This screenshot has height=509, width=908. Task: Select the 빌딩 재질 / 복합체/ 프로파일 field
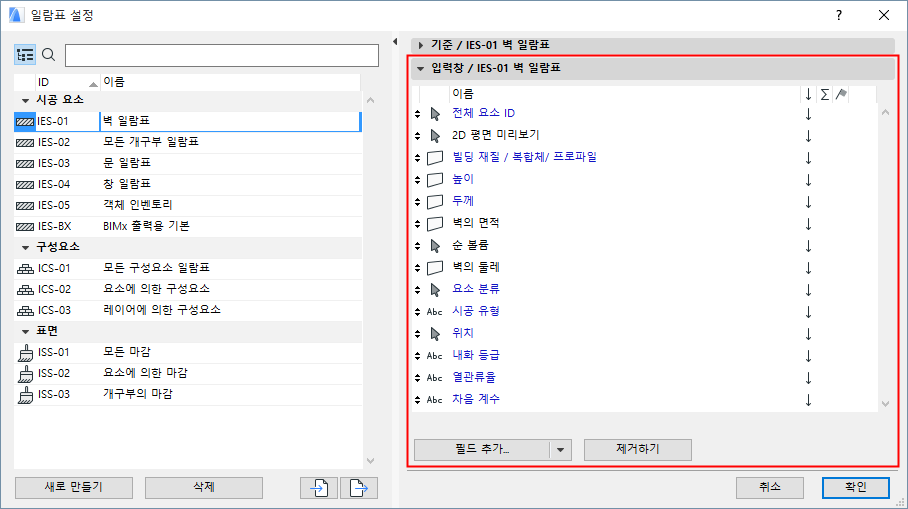[x=524, y=158]
